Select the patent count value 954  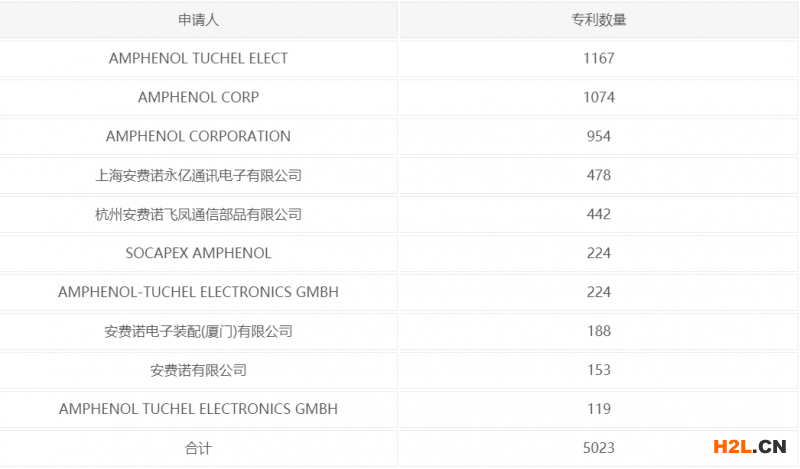[x=598, y=136]
